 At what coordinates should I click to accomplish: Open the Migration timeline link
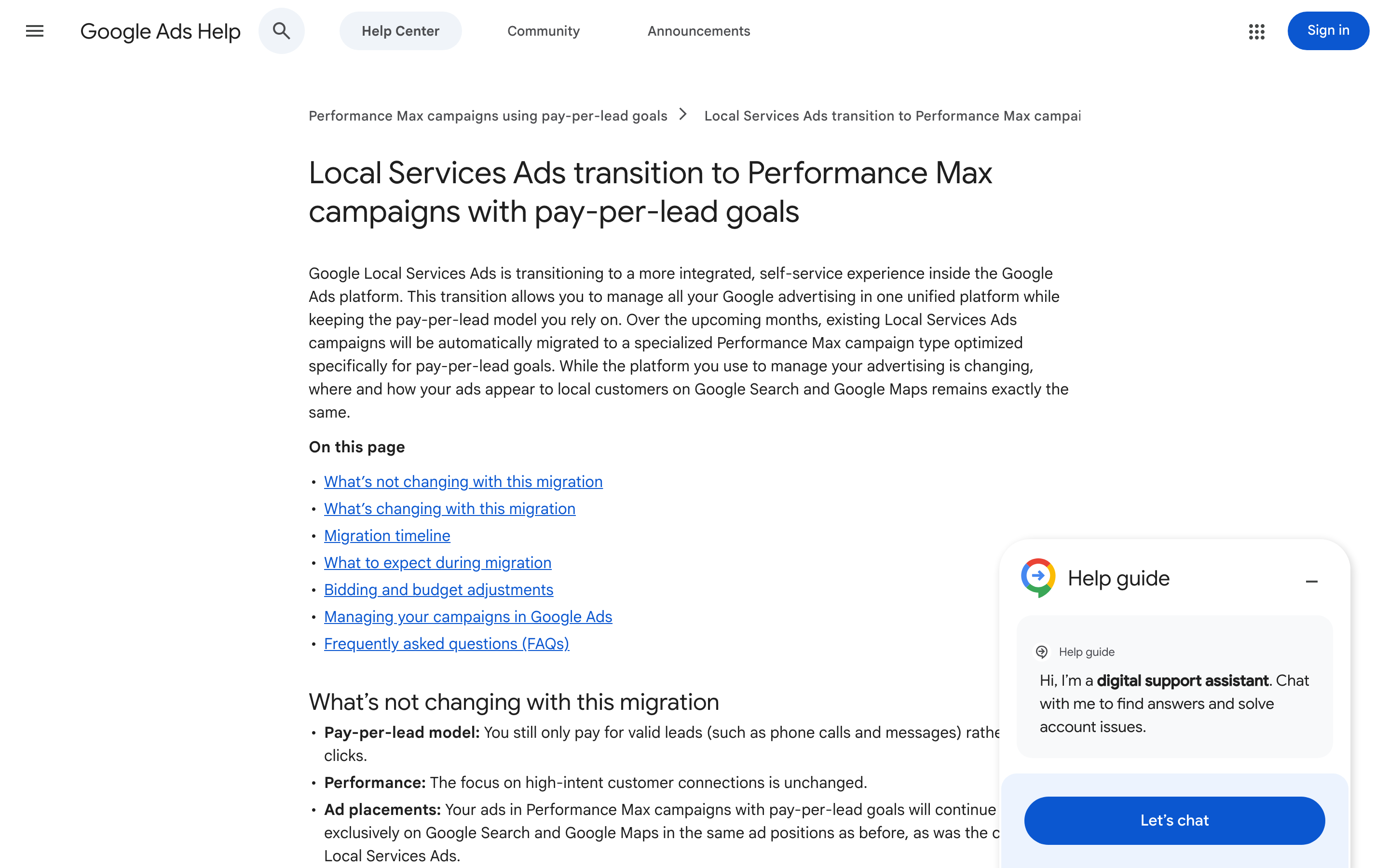point(387,536)
